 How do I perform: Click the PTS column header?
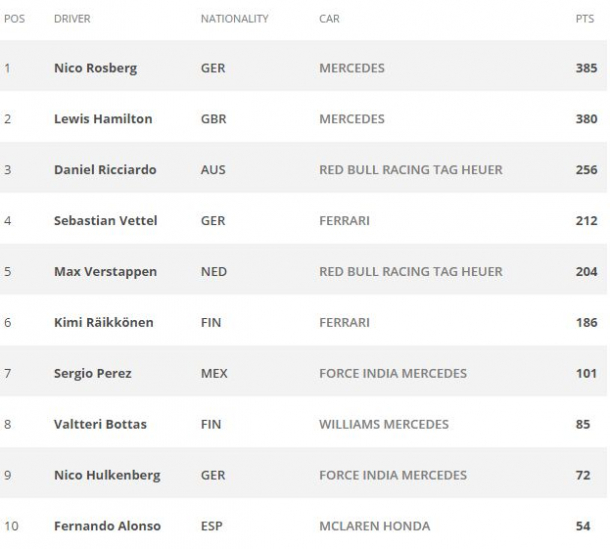point(587,19)
